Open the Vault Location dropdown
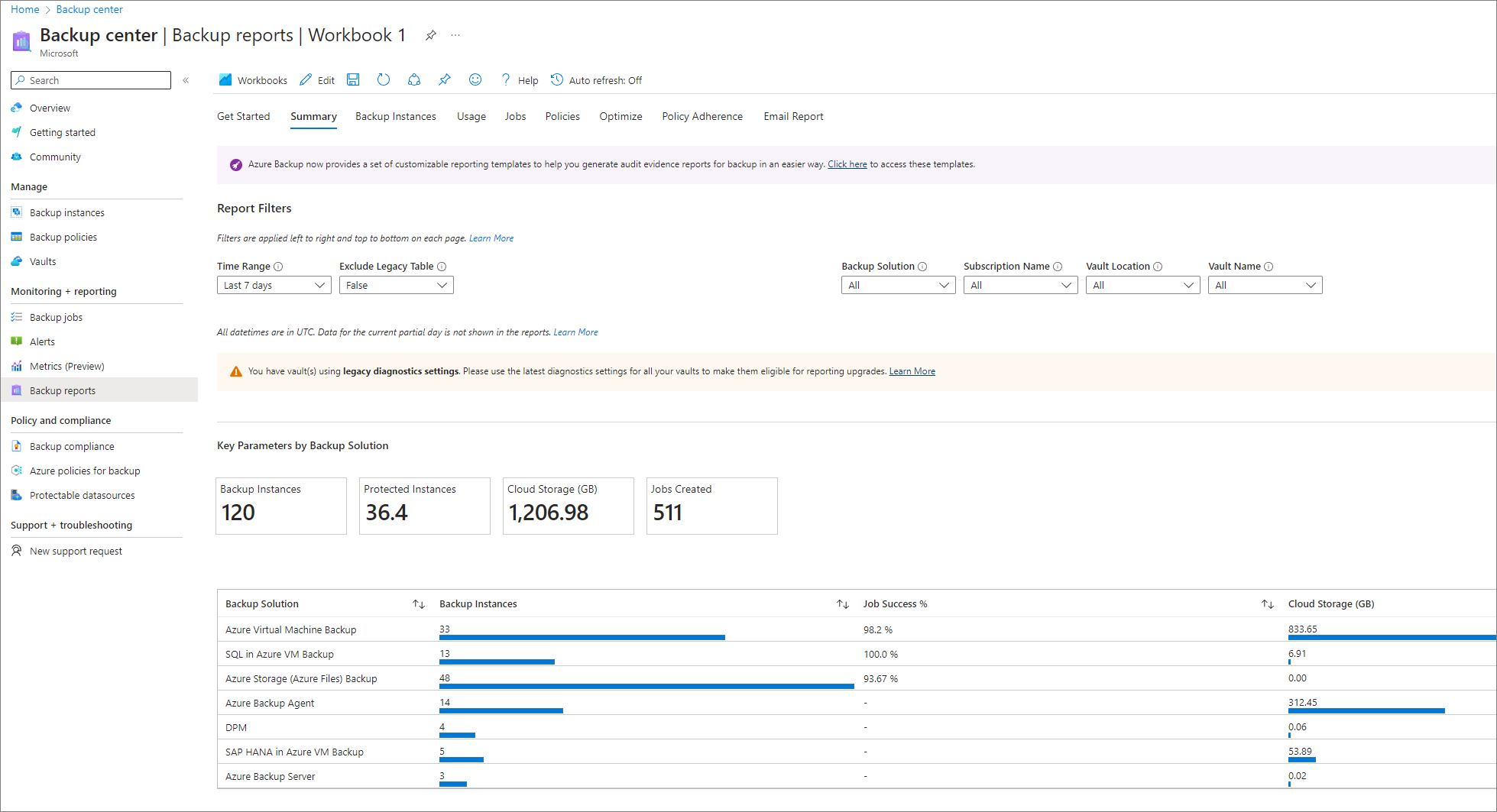1497x812 pixels. pyautogui.click(x=1142, y=285)
